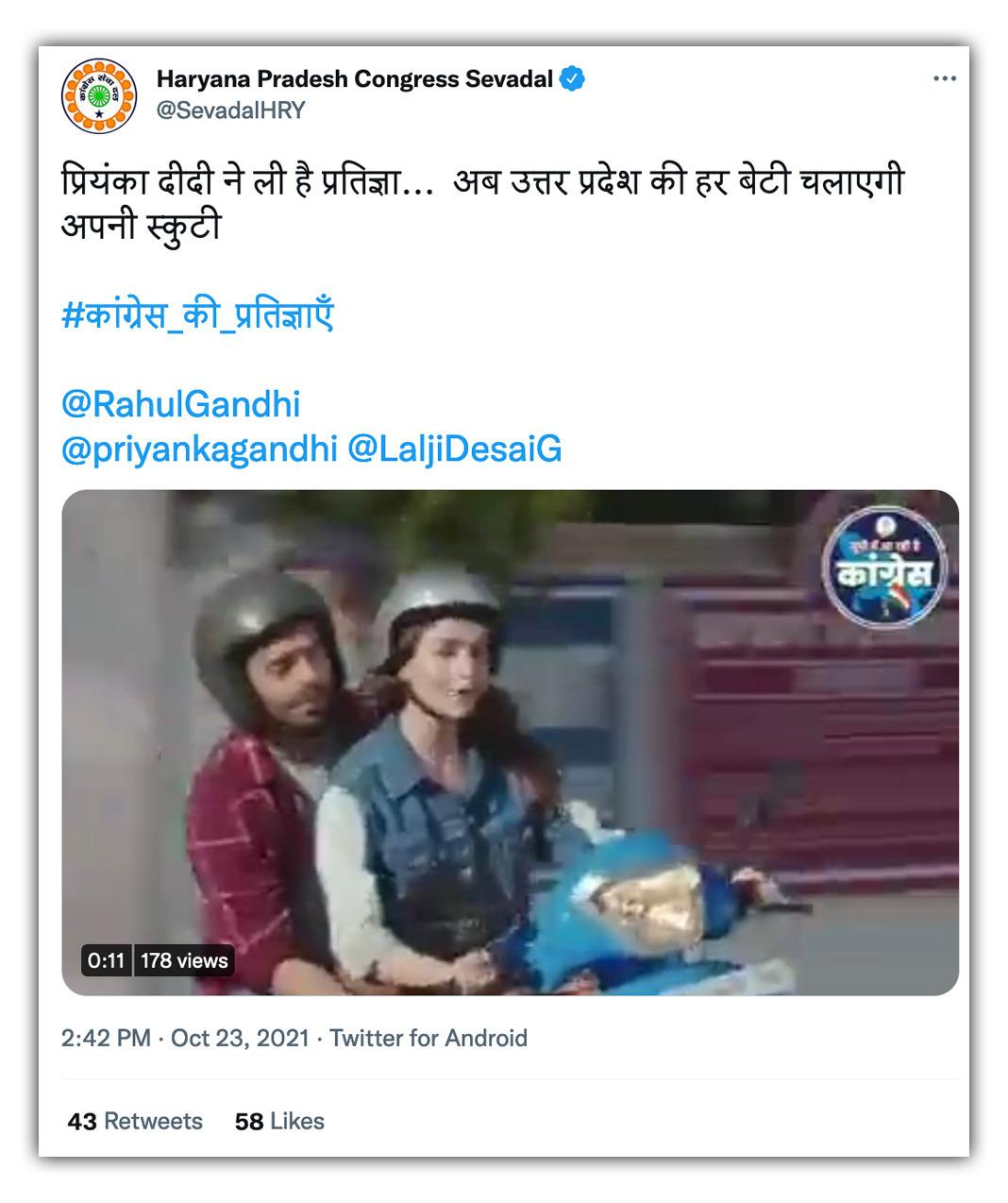The image size is (1008, 1203).
Task: View the 43 Retweets list
Action: 135,1121
